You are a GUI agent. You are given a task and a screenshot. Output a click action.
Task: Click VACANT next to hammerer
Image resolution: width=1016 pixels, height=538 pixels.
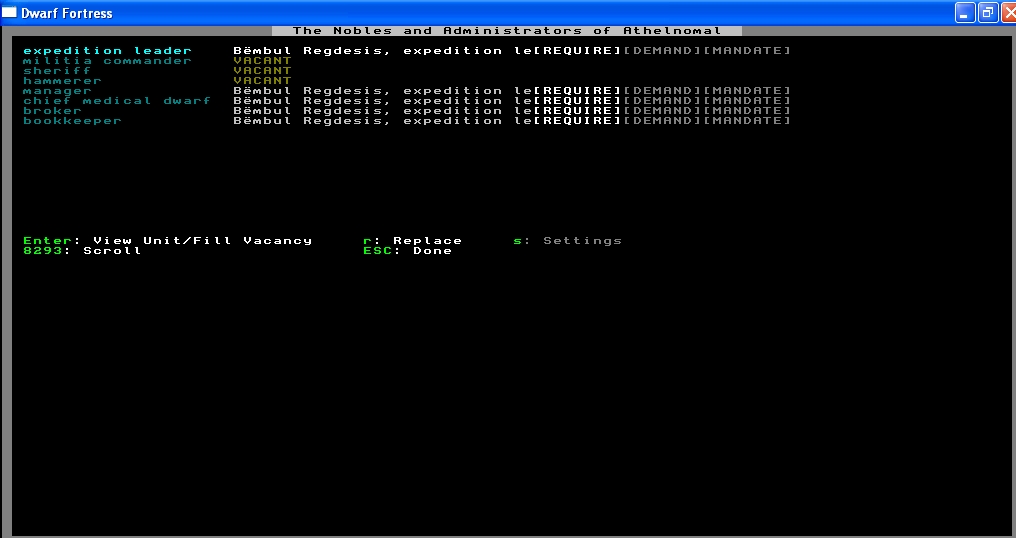coord(262,81)
